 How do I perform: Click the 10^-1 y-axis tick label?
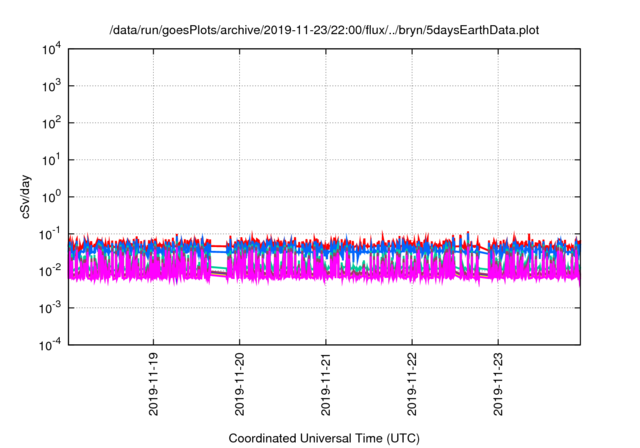pos(51,235)
